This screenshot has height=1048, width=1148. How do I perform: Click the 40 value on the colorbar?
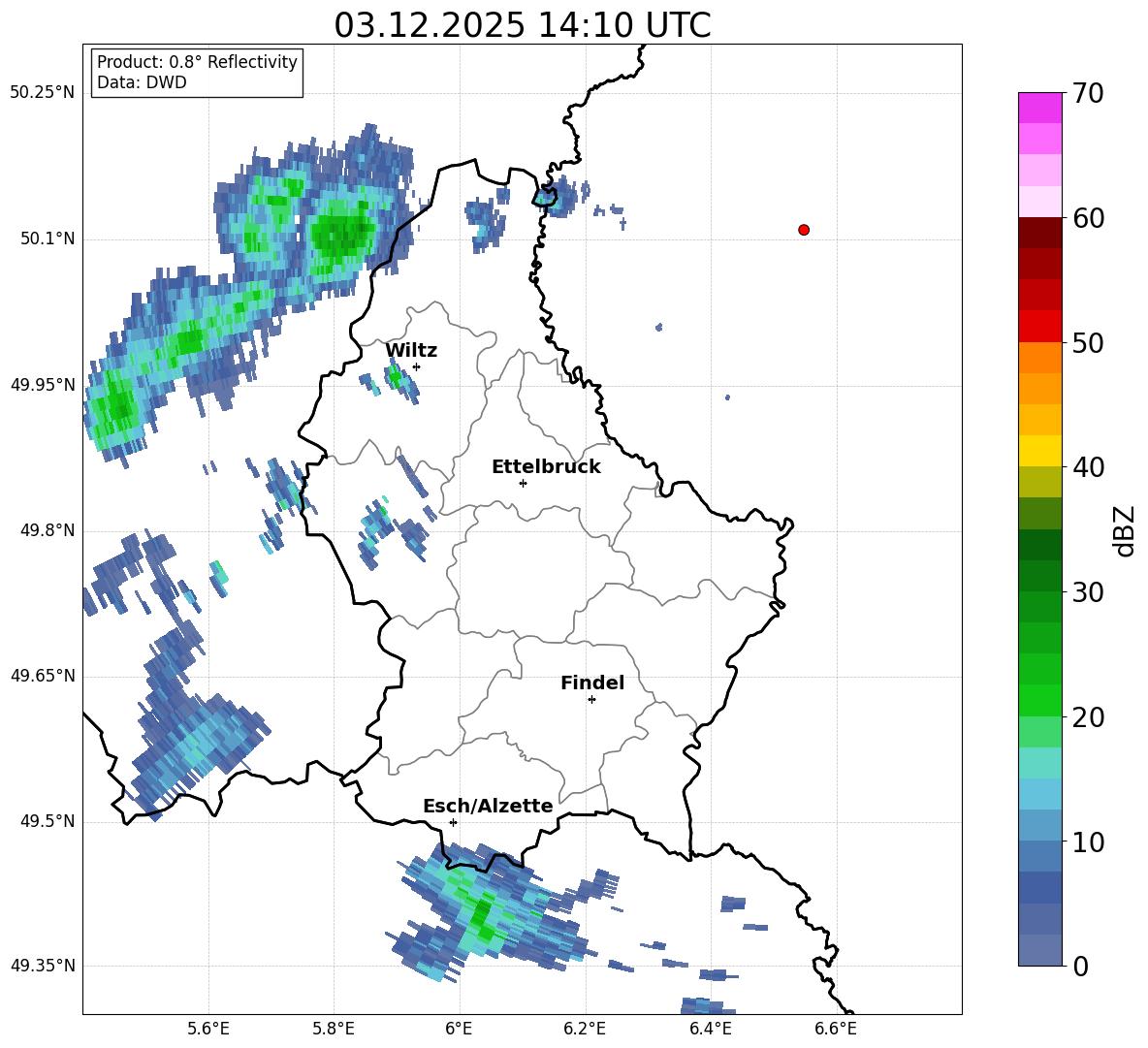[x=1087, y=467]
